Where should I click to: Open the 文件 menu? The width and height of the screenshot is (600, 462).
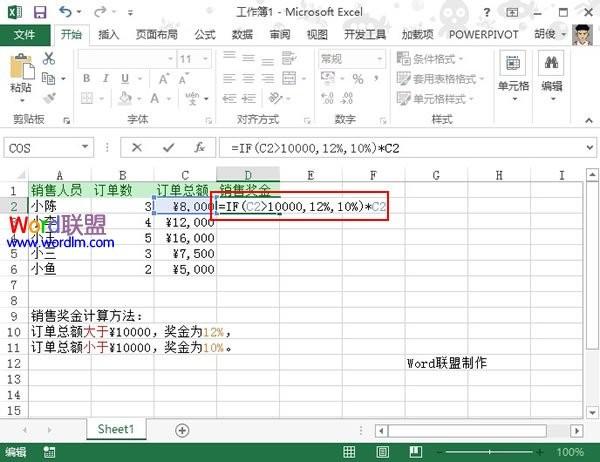25,35
